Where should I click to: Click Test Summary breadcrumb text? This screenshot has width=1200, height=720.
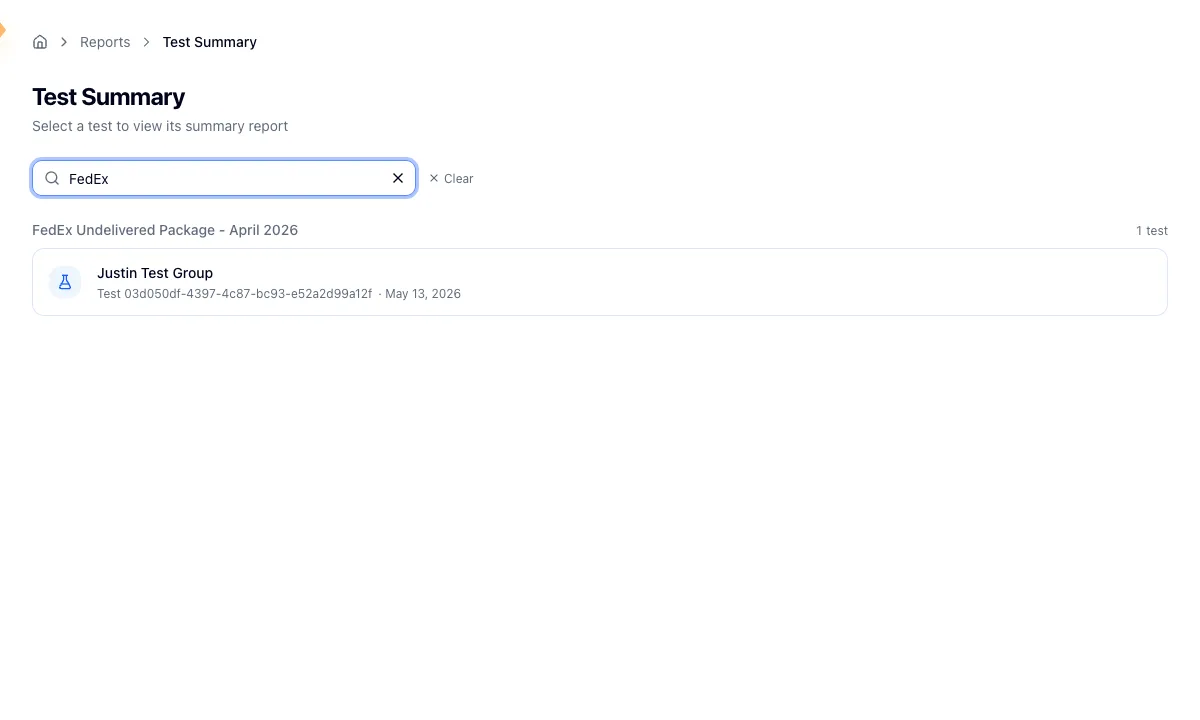tap(210, 42)
